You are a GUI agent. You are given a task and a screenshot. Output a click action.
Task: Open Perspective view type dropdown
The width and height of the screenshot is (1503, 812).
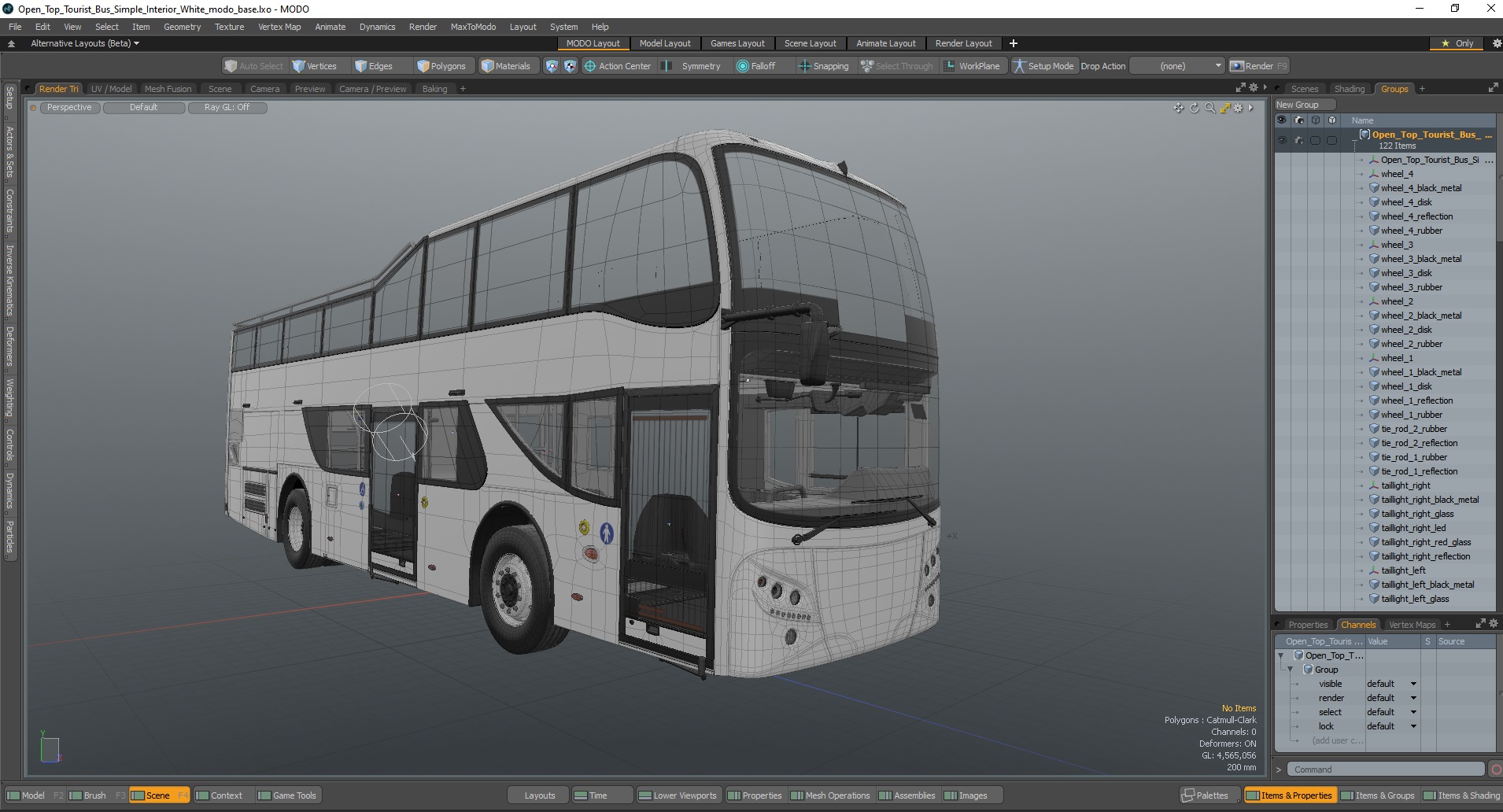coord(69,108)
